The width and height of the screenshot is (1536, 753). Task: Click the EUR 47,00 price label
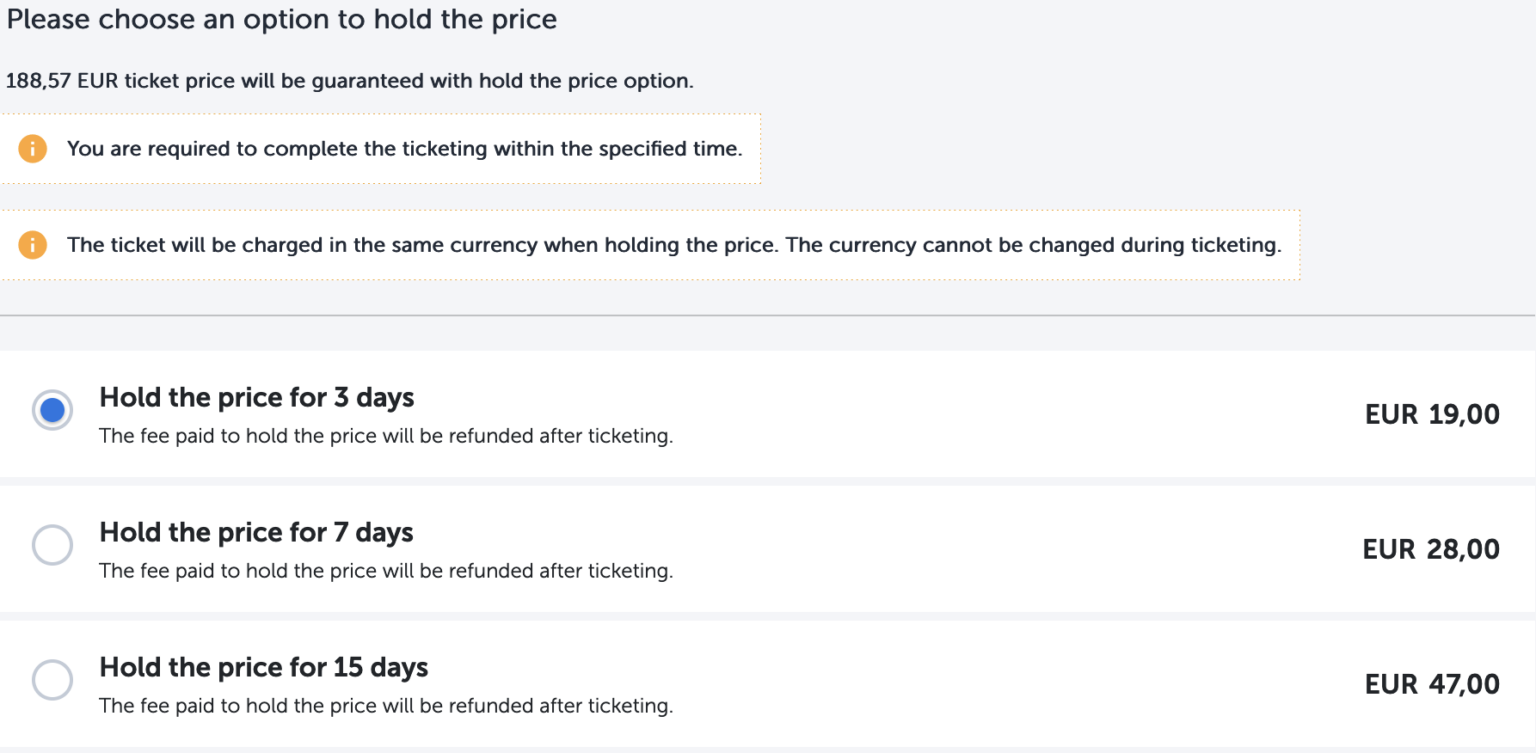(1432, 683)
